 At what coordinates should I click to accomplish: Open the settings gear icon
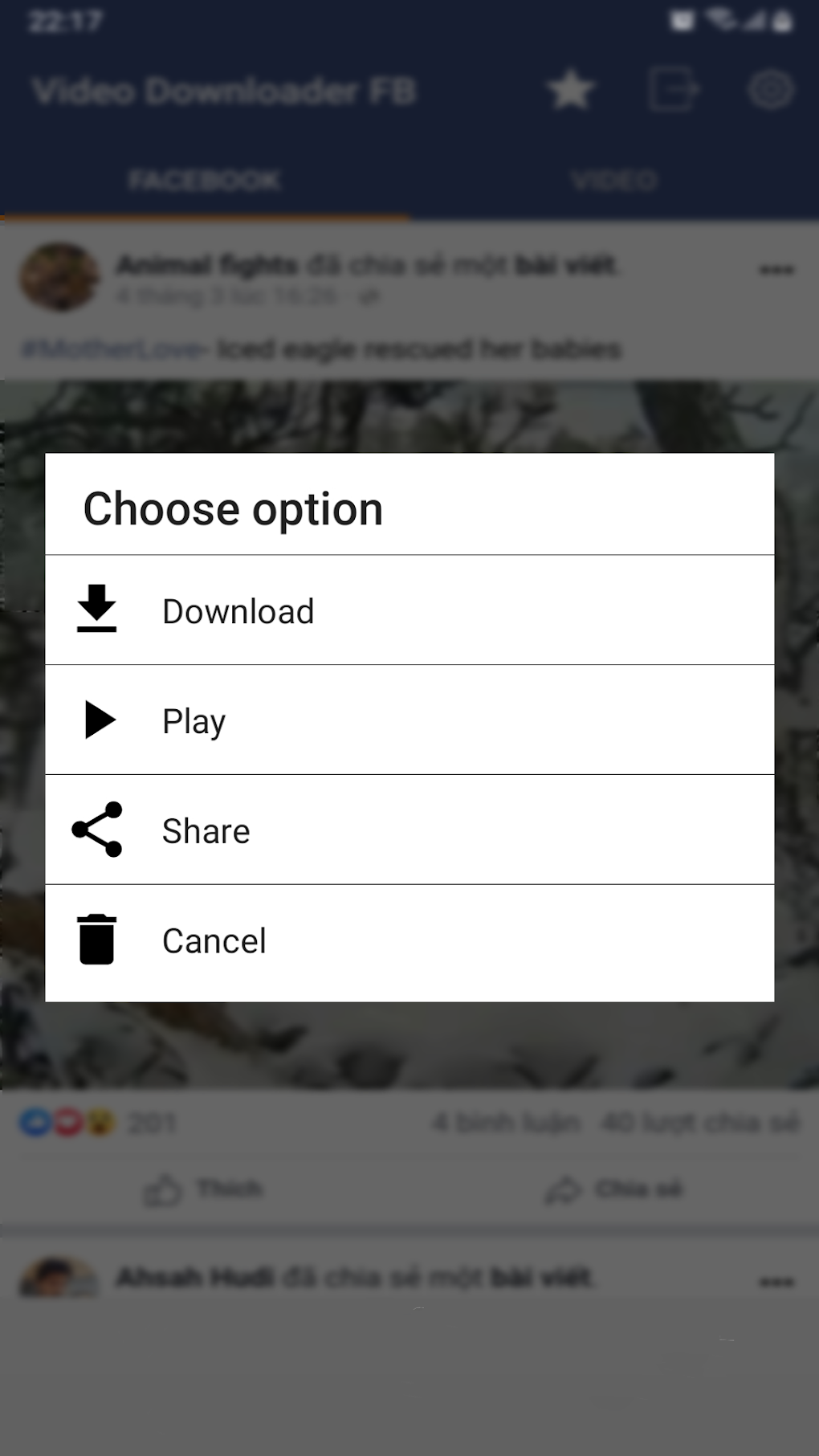771,89
